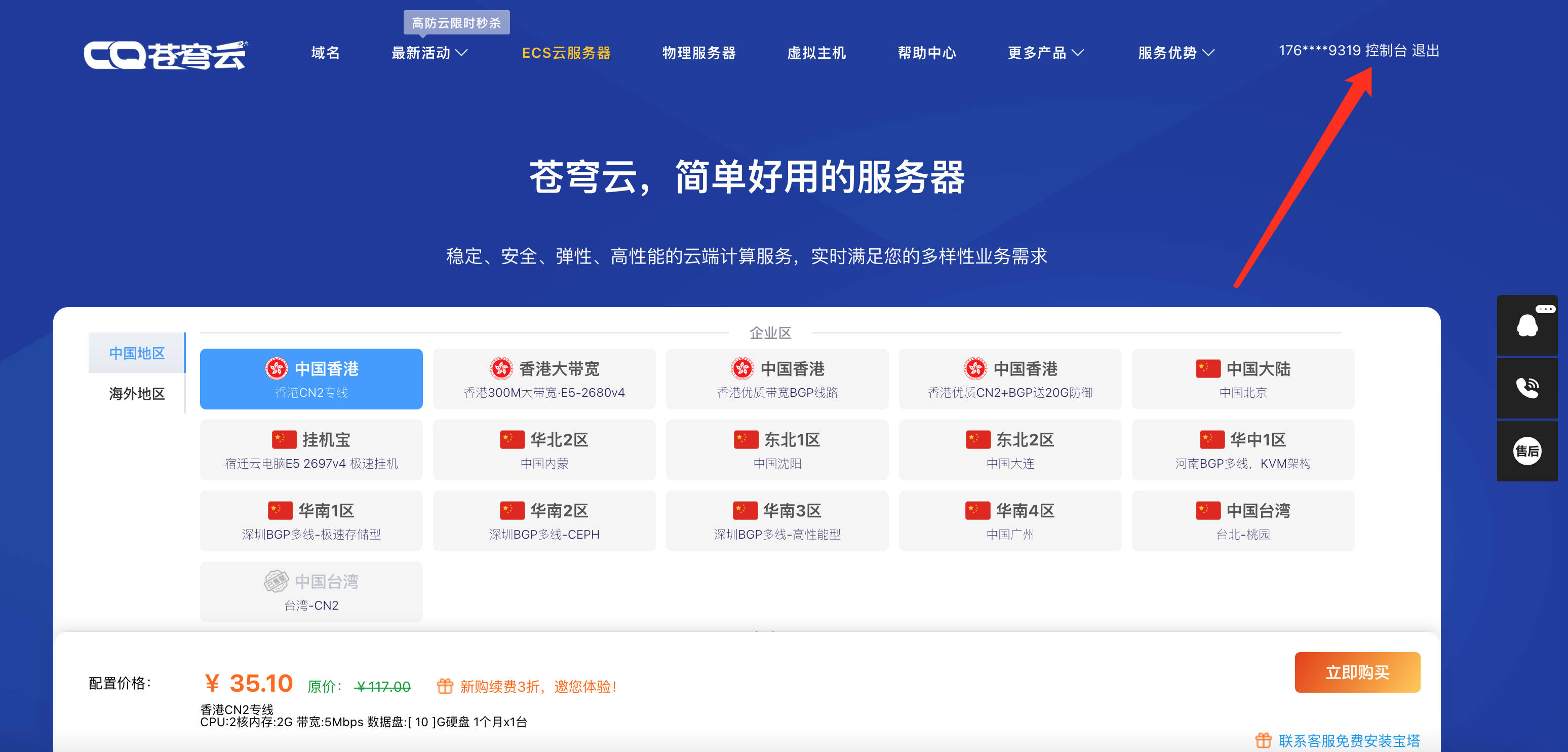This screenshot has width=1568, height=752.
Task: Switch to the 中国地区 tab
Action: tap(137, 353)
